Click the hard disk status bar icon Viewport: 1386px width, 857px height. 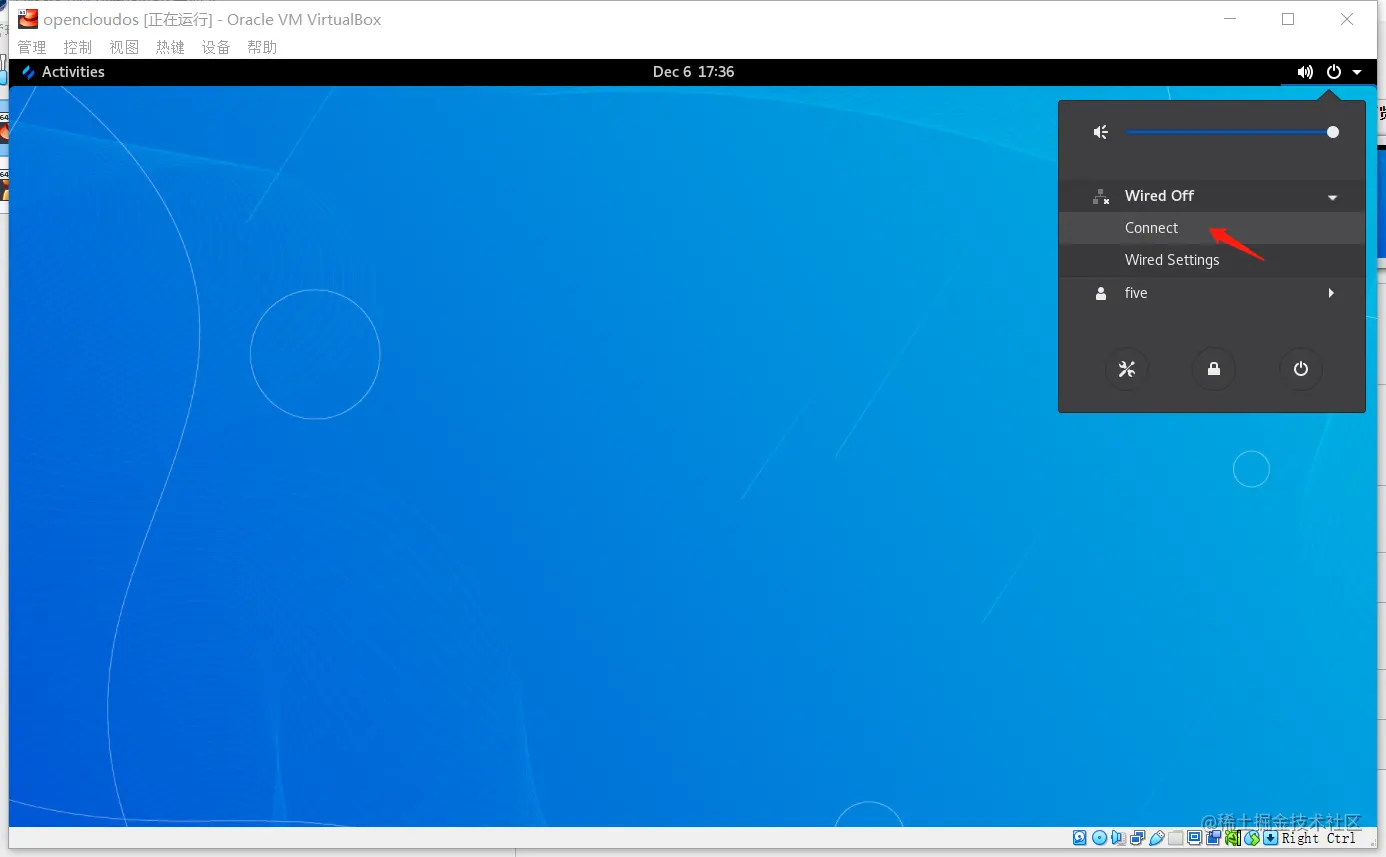pyautogui.click(x=1080, y=838)
